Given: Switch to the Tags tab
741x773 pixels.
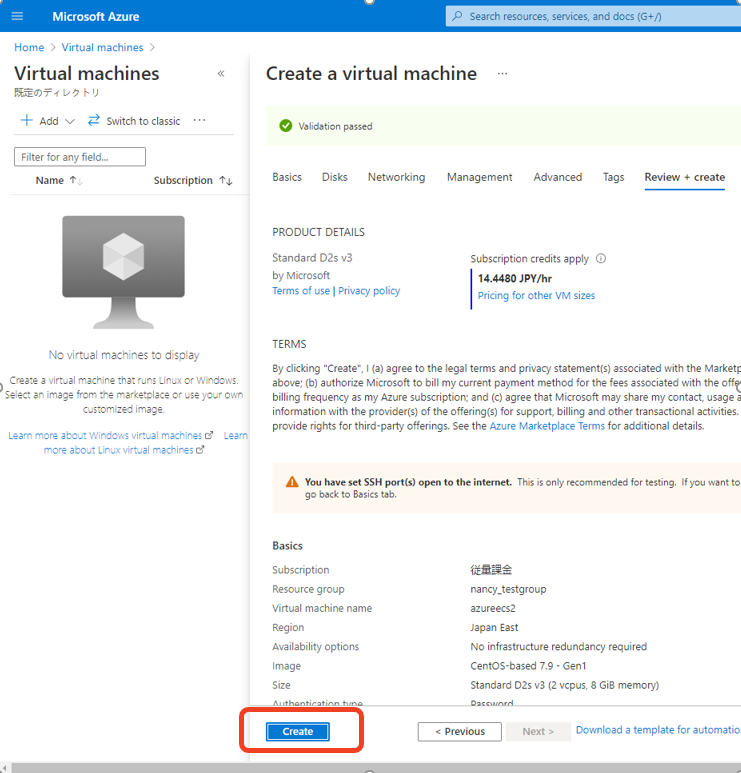Looking at the screenshot, I should click(613, 177).
